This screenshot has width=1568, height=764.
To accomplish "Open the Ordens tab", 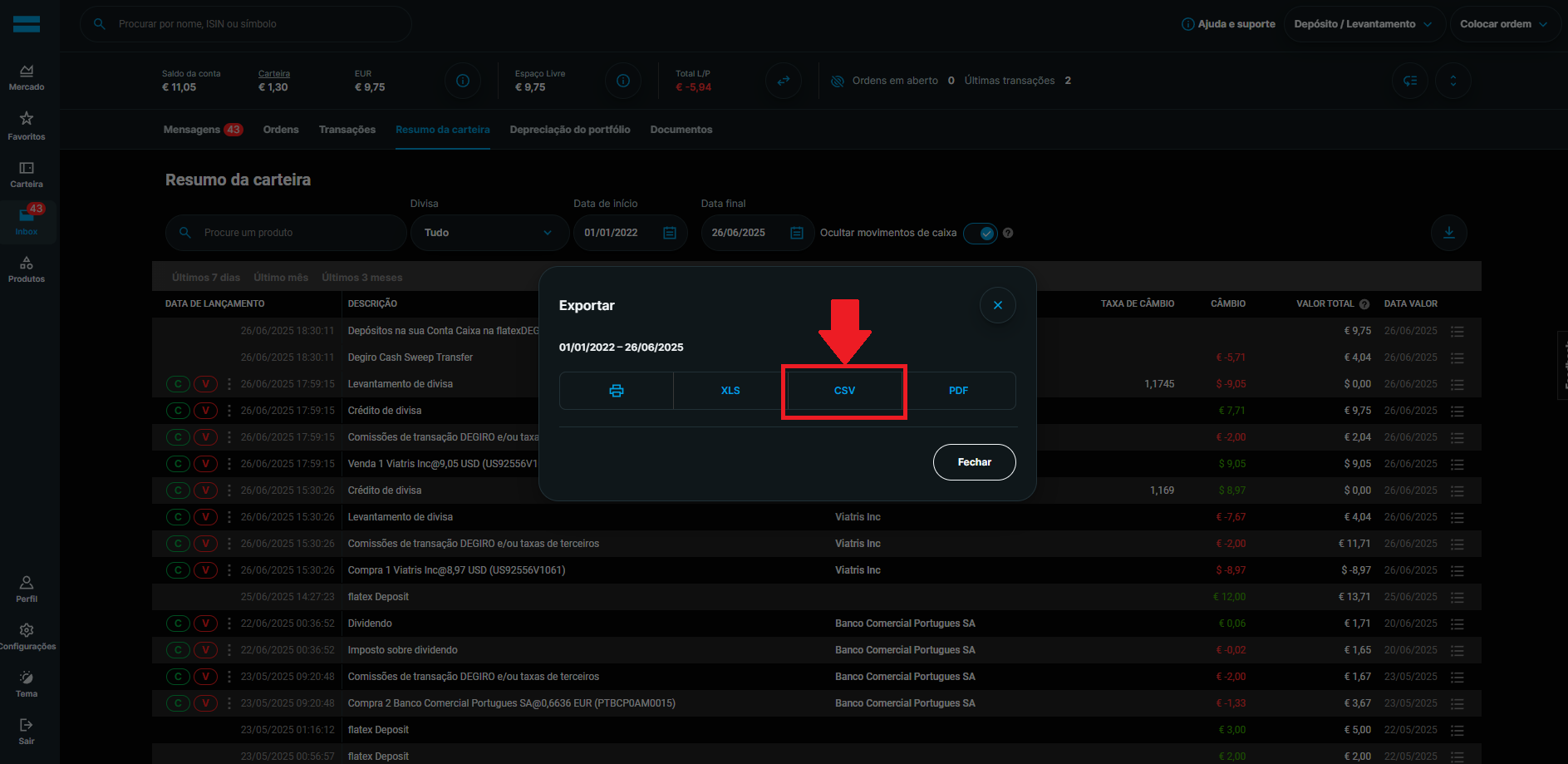I will click(x=281, y=130).
